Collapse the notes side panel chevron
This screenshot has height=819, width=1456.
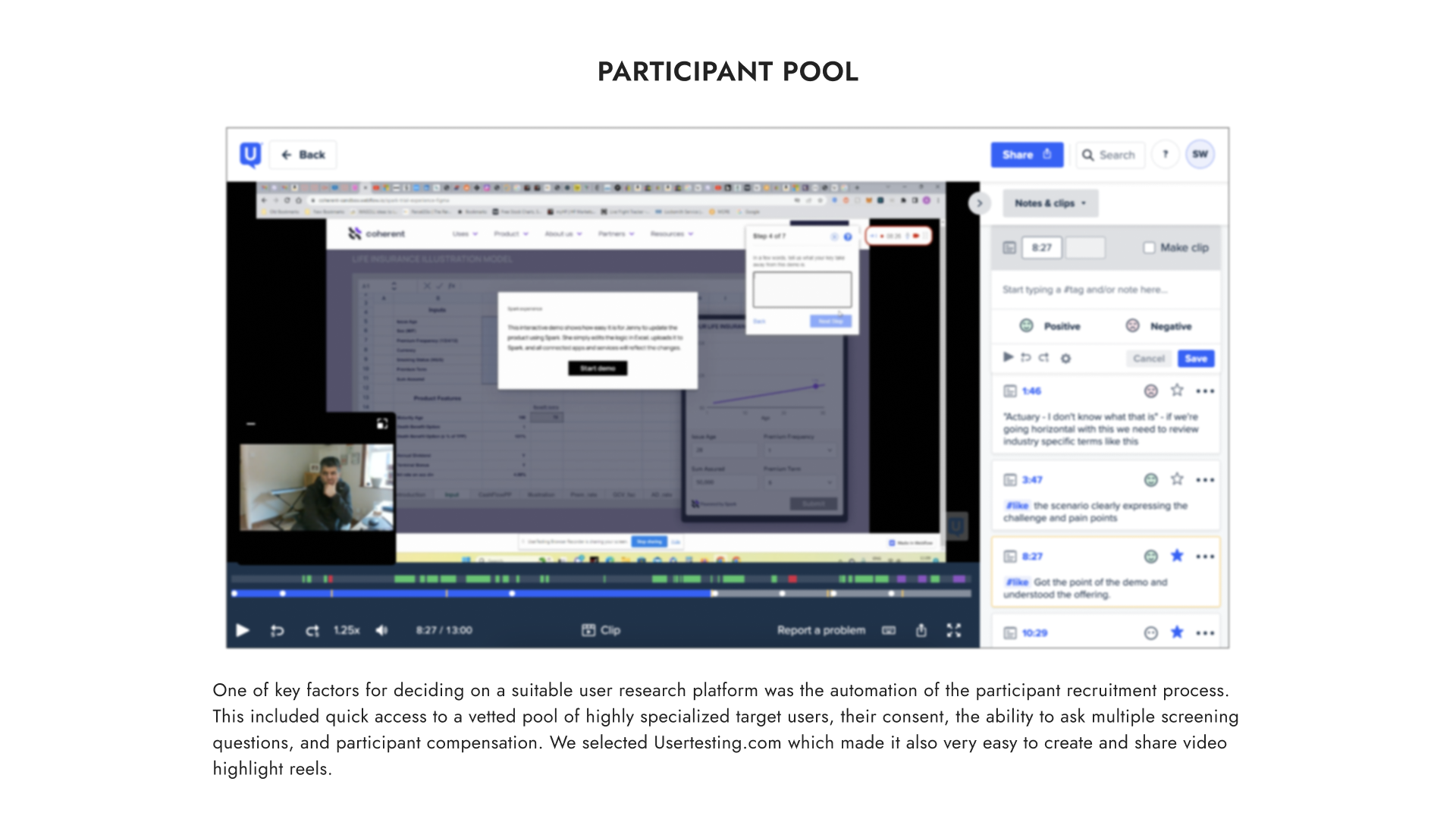pos(980,203)
